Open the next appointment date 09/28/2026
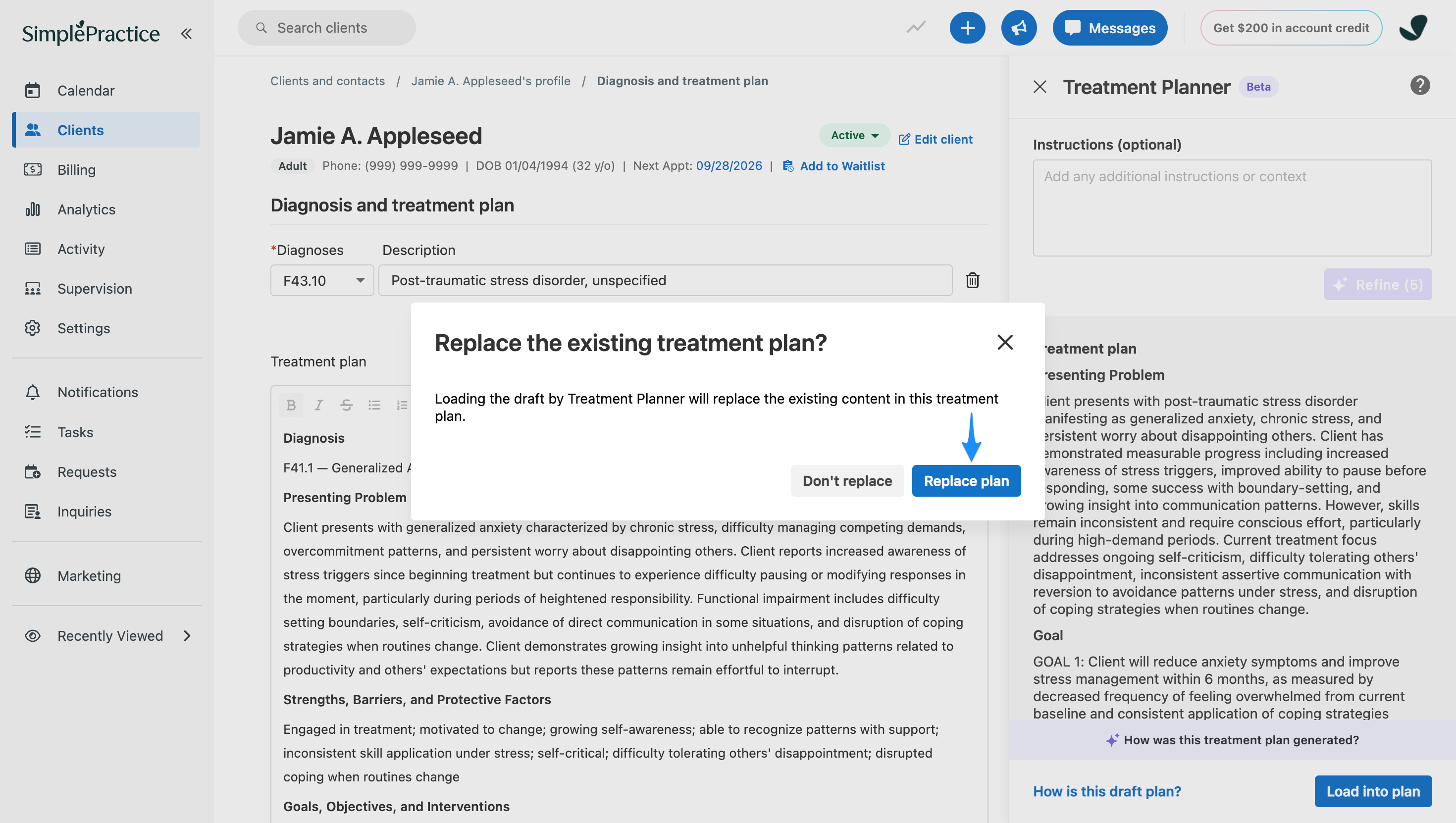 click(x=728, y=165)
